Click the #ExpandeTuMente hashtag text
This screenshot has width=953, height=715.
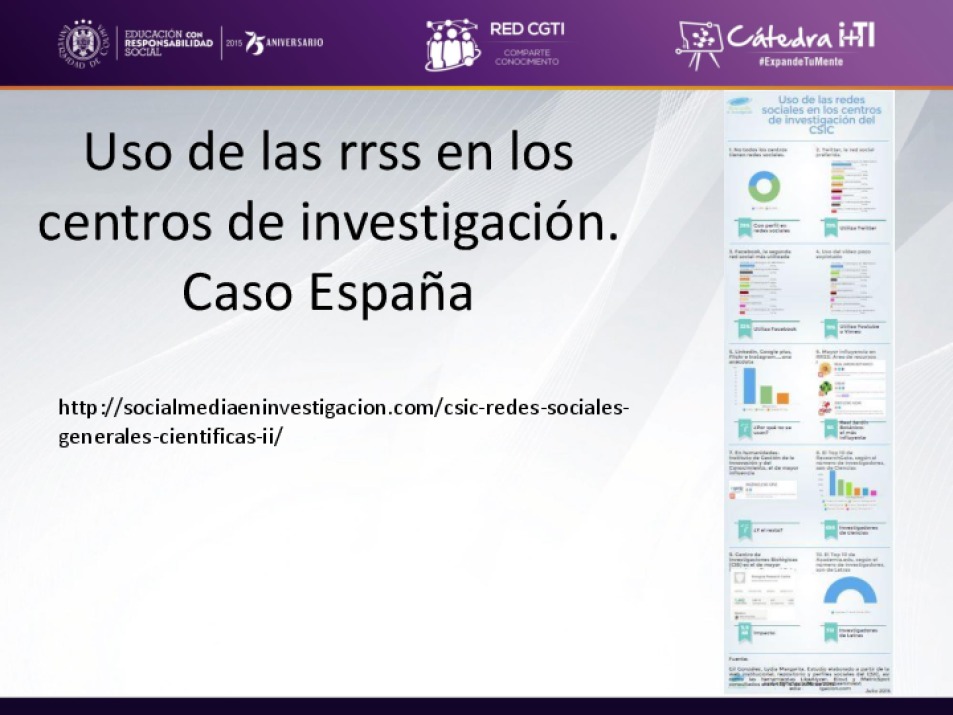click(x=800, y=61)
